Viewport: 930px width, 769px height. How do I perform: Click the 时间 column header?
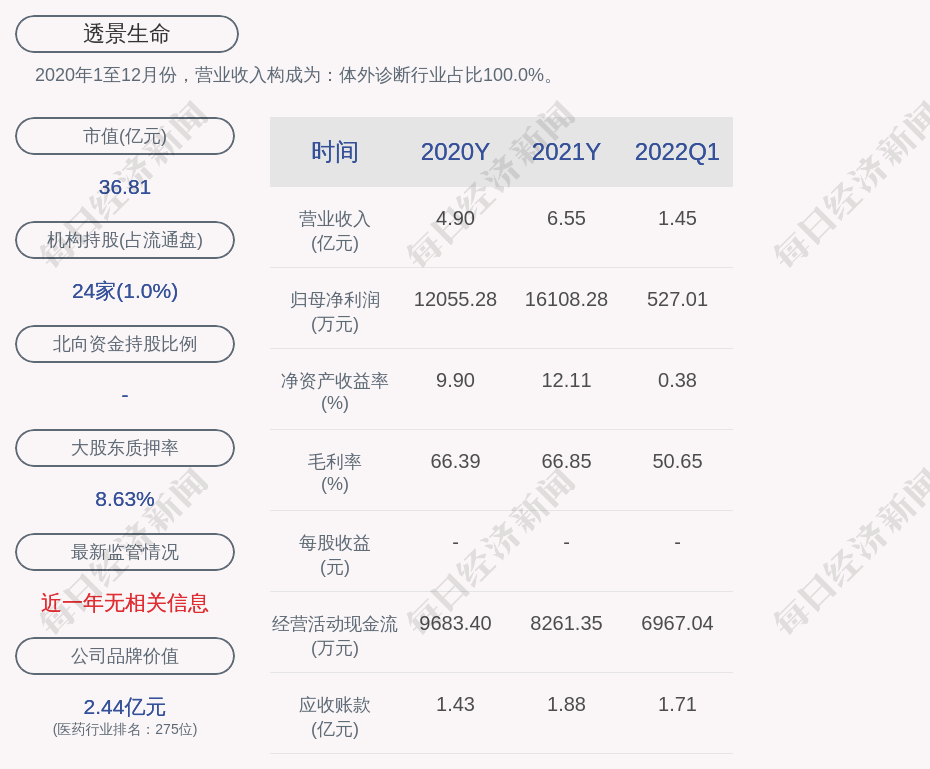335,152
